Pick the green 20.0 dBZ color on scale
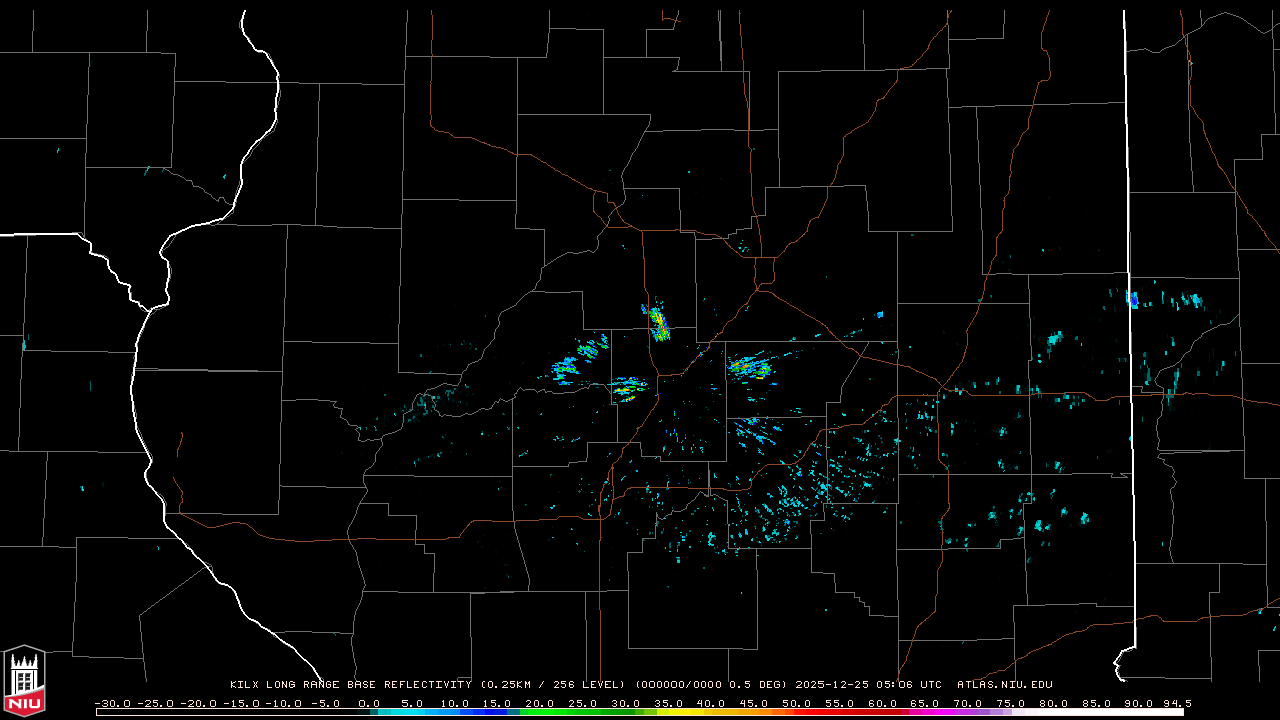 (x=540, y=712)
